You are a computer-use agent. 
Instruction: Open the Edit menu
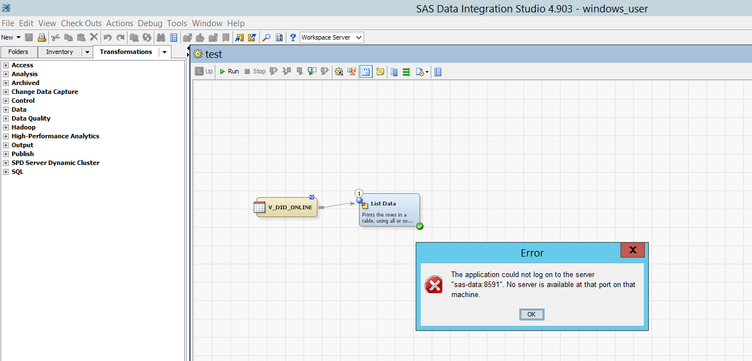pyautogui.click(x=26, y=23)
